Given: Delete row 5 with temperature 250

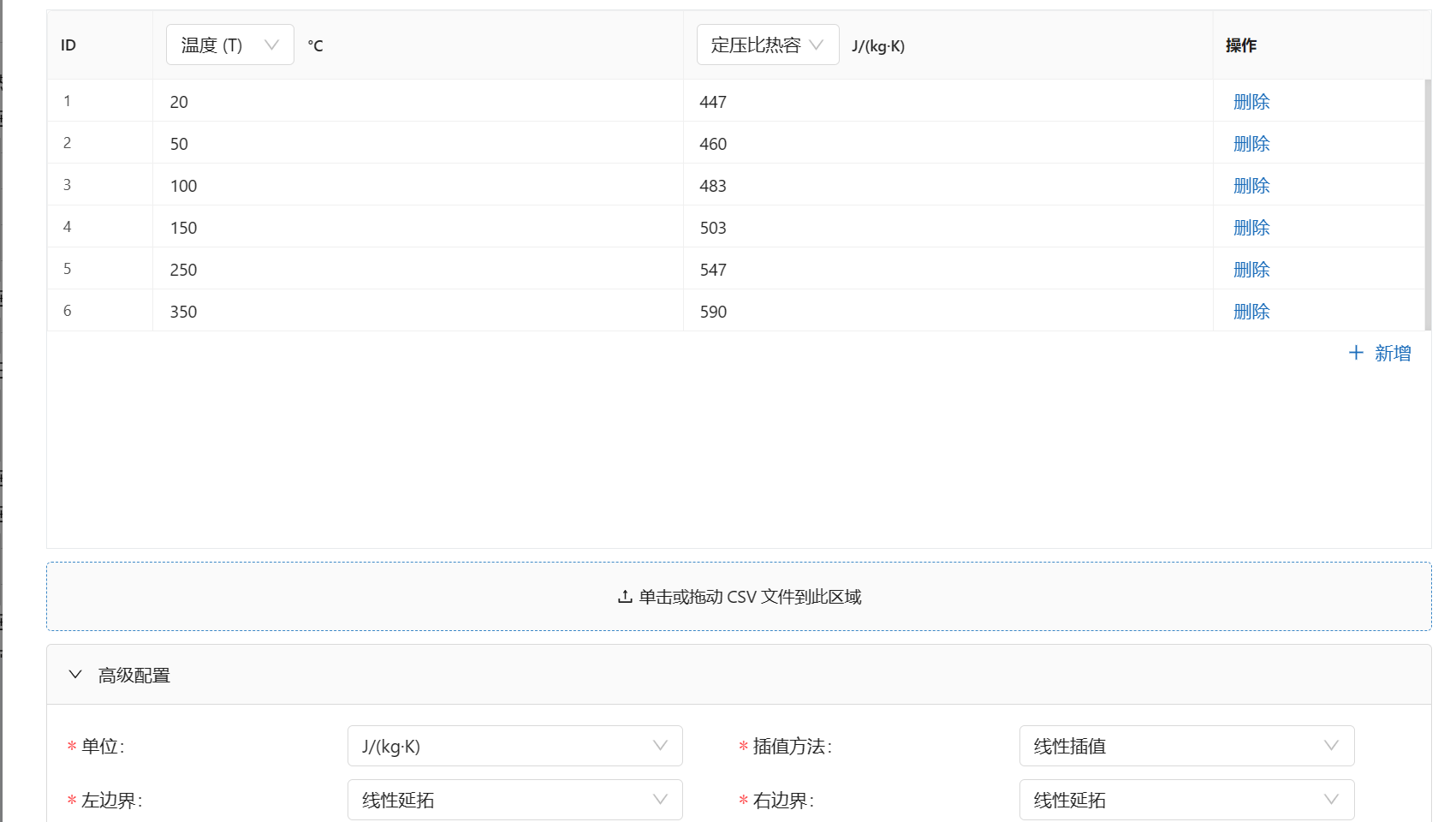Looking at the screenshot, I should [1251, 269].
